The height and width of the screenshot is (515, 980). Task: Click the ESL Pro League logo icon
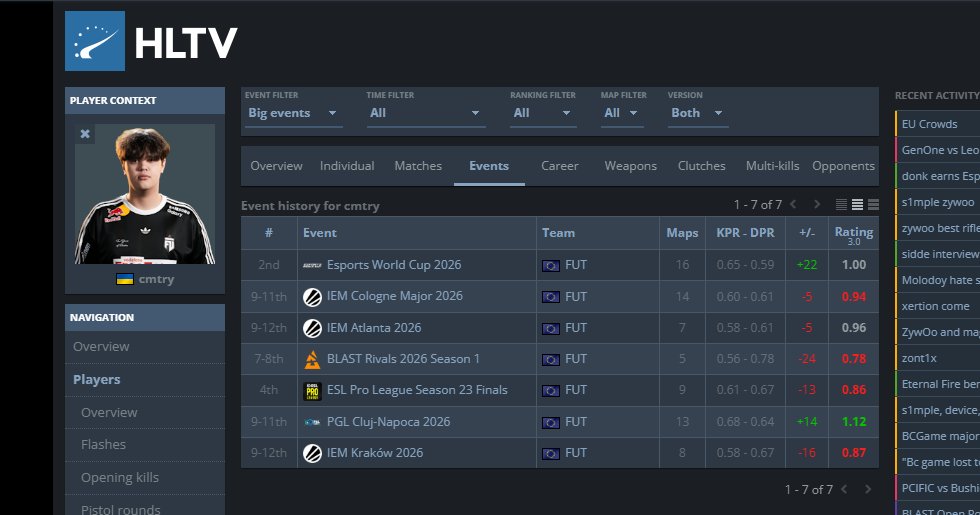click(x=312, y=391)
